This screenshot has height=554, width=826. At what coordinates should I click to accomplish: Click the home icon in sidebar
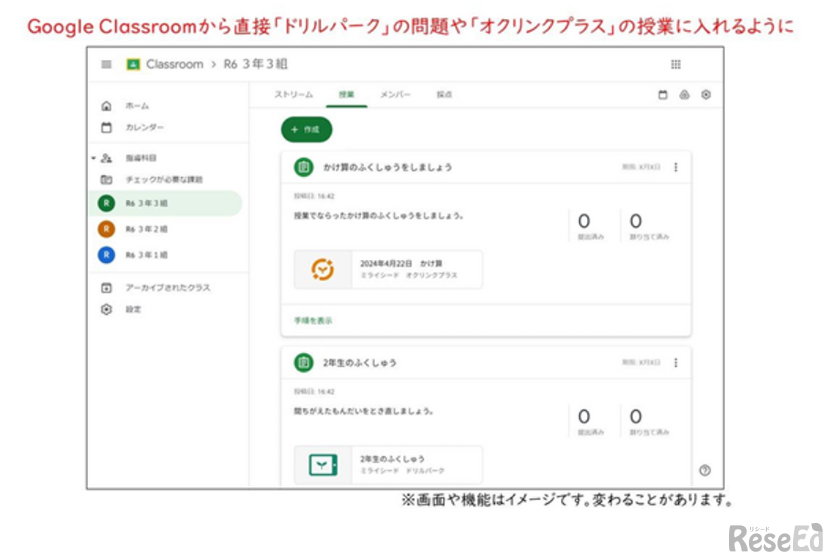pyautogui.click(x=106, y=106)
